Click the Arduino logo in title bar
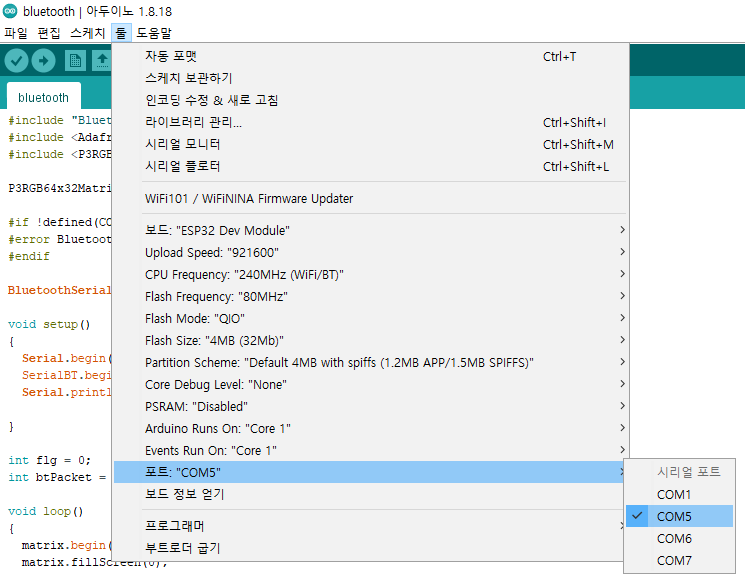The width and height of the screenshot is (745, 577). tap(10, 11)
